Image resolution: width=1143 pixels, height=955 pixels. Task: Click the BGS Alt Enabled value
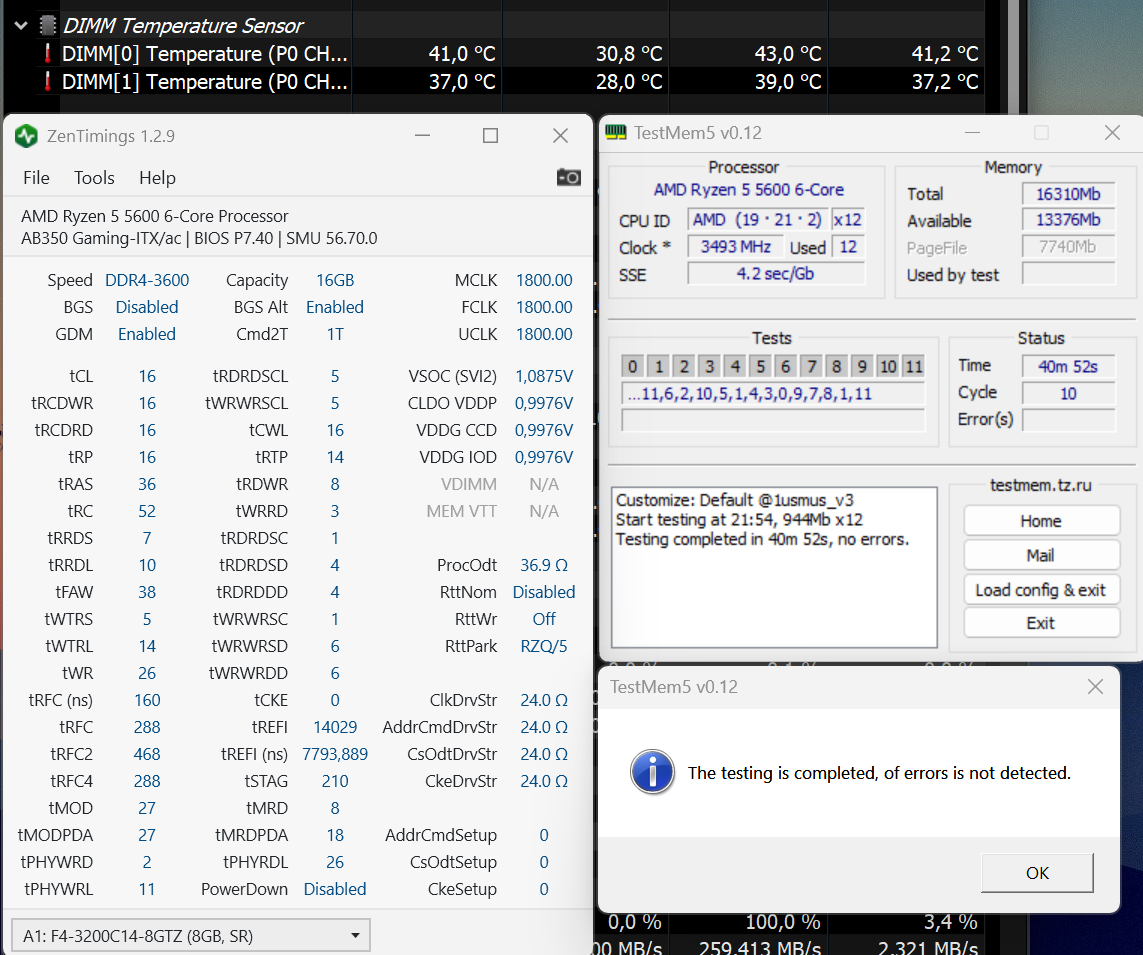point(335,307)
